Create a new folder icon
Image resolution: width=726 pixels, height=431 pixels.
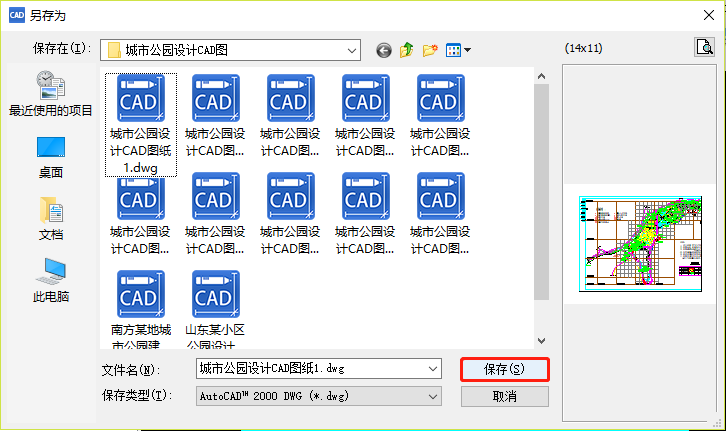(x=430, y=50)
